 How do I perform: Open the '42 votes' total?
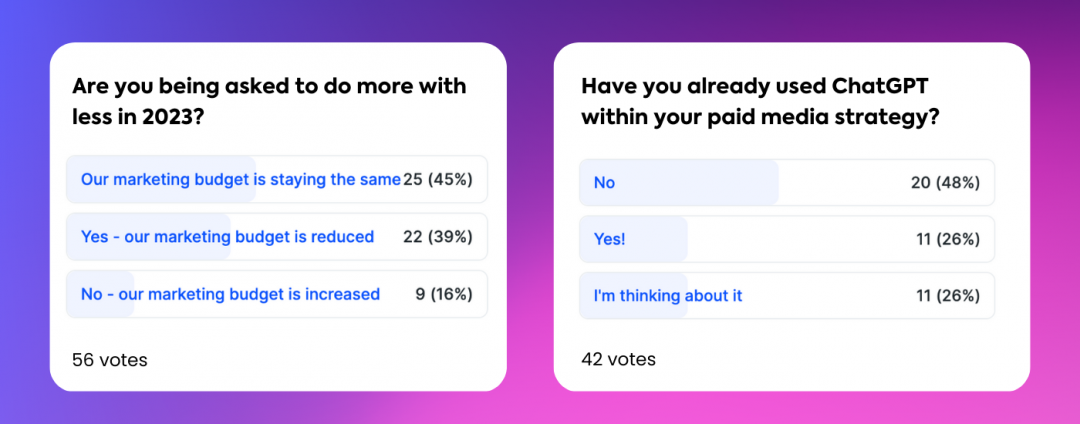pos(619,359)
